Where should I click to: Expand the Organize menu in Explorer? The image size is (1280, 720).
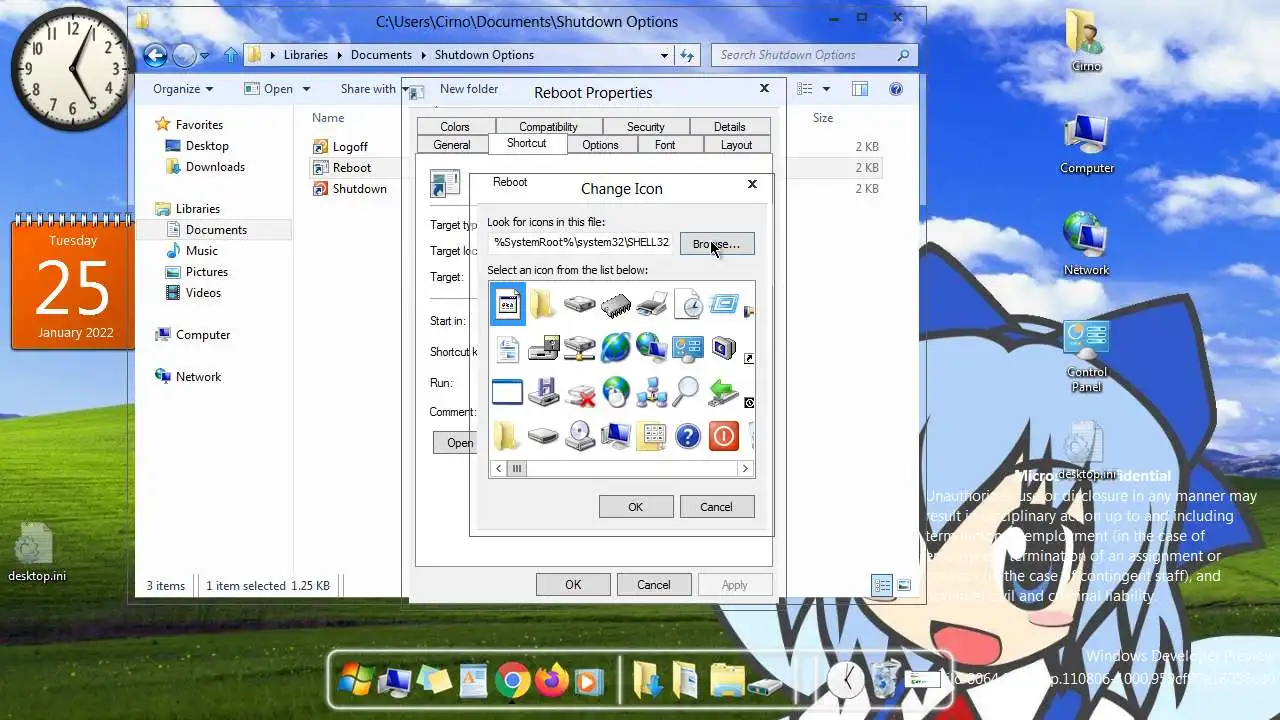(183, 89)
